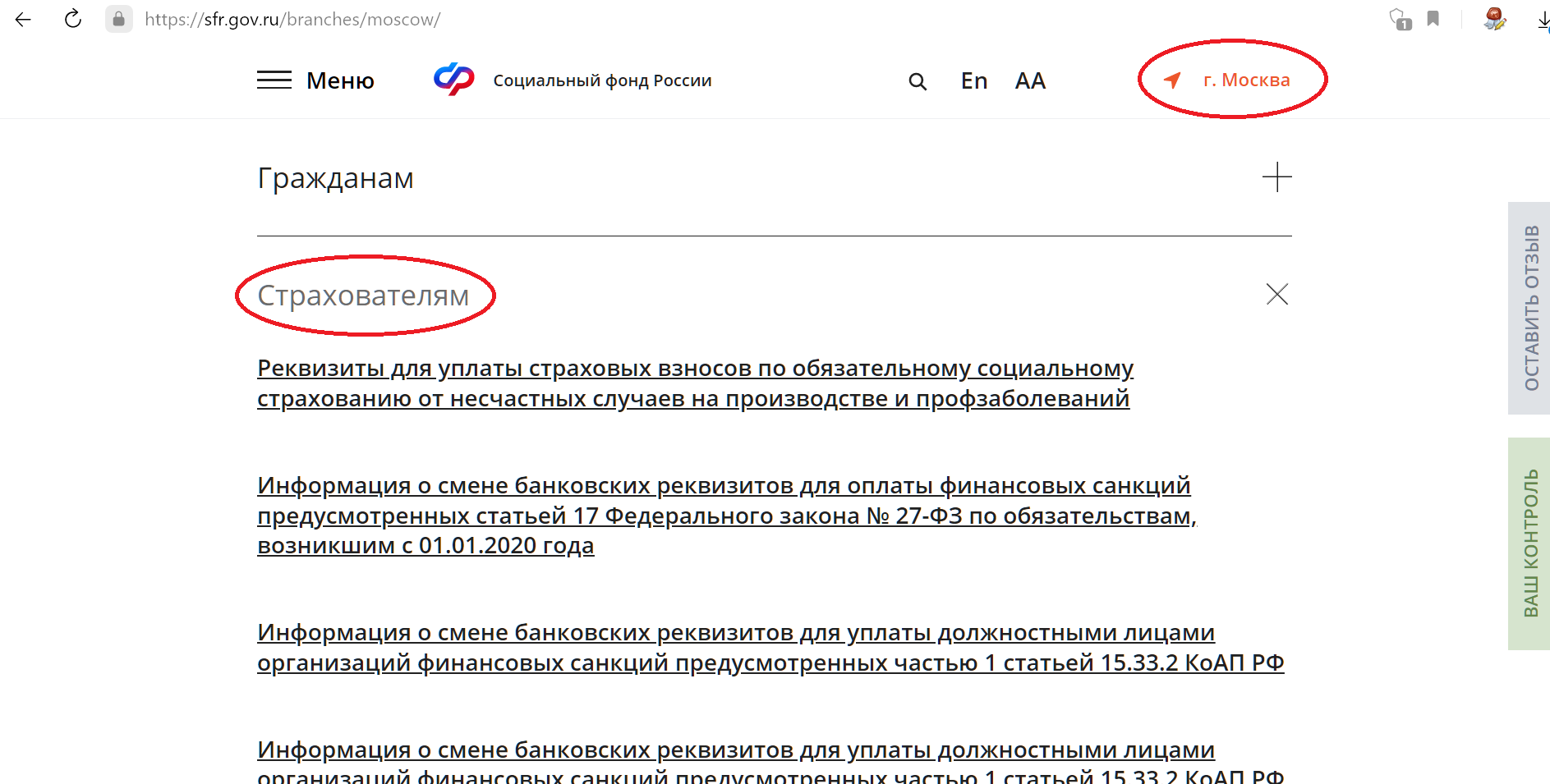
Task: Bookmark this page with the bookmark icon
Action: [1433, 19]
